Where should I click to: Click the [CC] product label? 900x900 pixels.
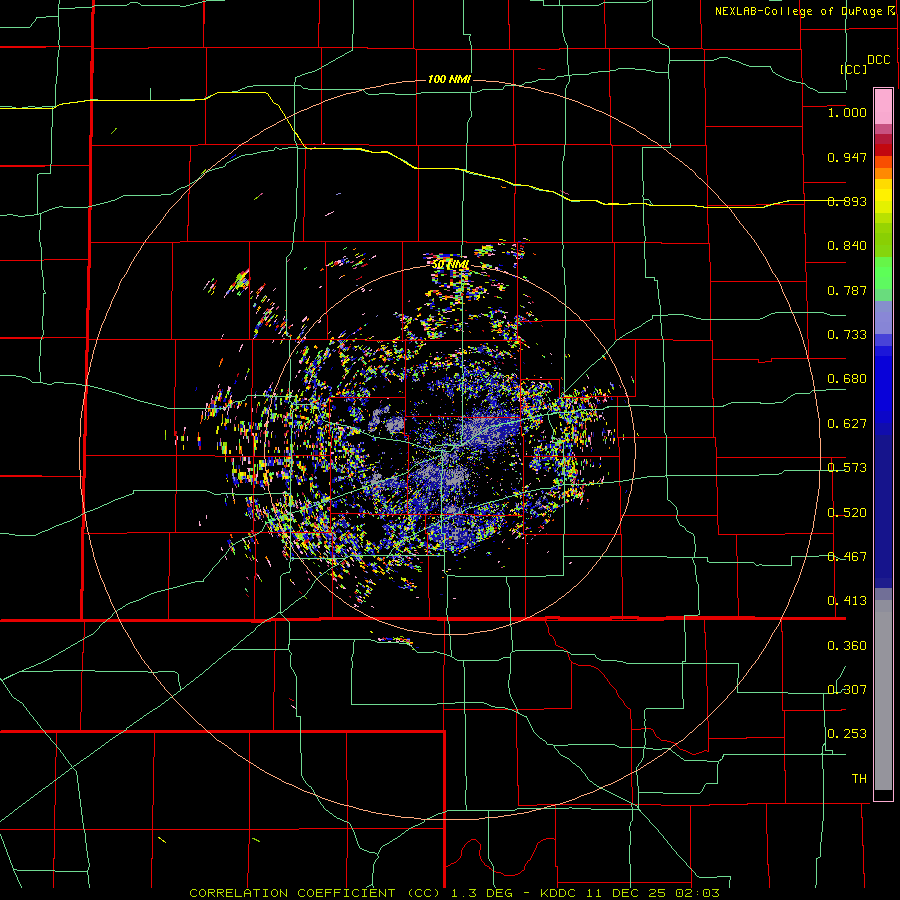point(854,69)
